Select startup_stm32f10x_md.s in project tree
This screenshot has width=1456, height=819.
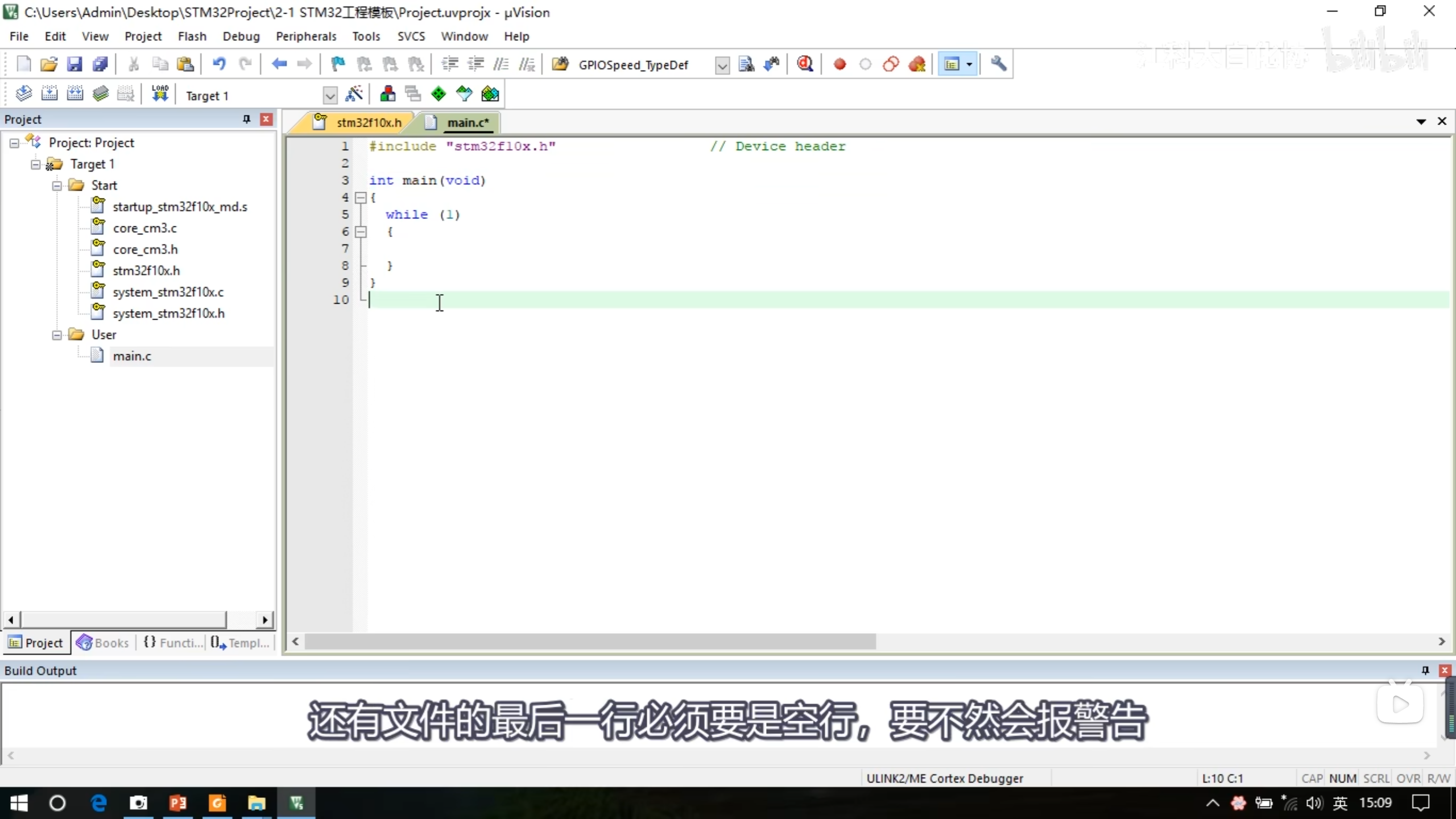[180, 206]
